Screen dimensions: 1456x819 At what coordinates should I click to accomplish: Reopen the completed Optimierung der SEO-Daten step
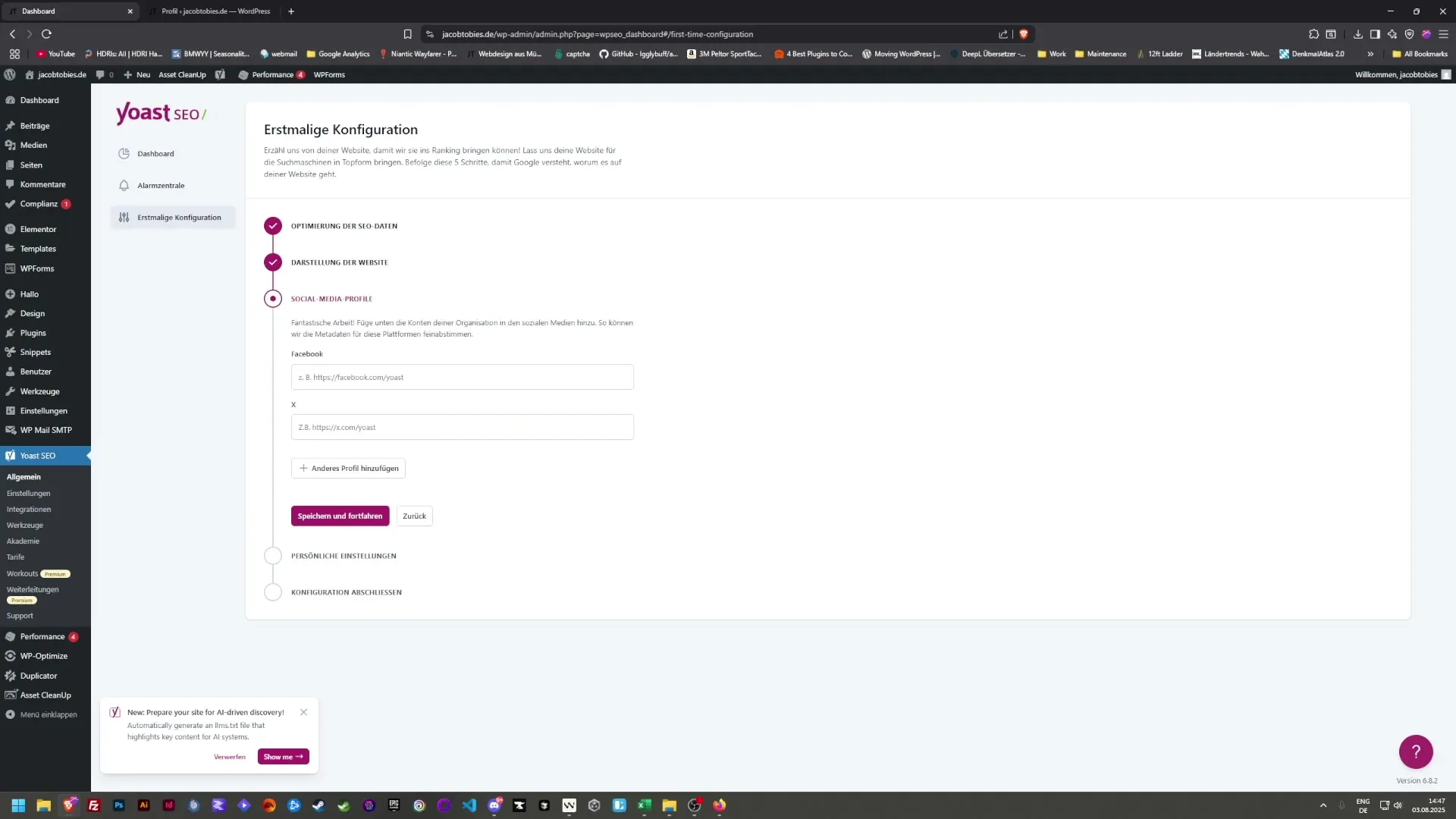pyautogui.click(x=273, y=226)
